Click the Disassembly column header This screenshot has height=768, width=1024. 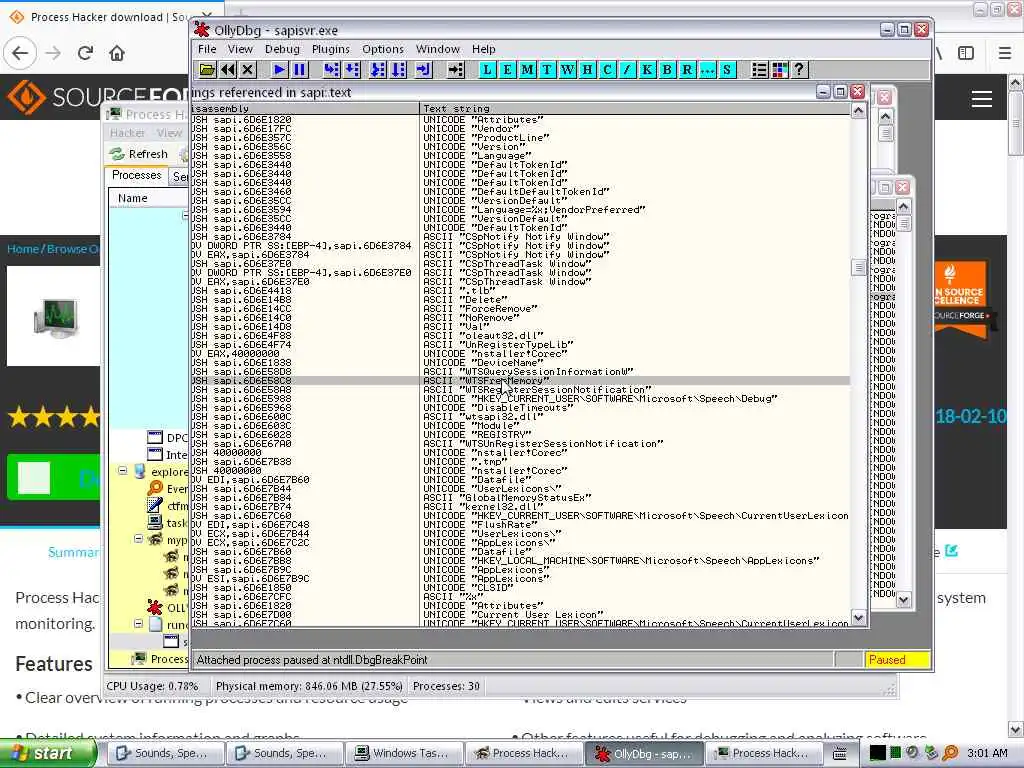305,108
